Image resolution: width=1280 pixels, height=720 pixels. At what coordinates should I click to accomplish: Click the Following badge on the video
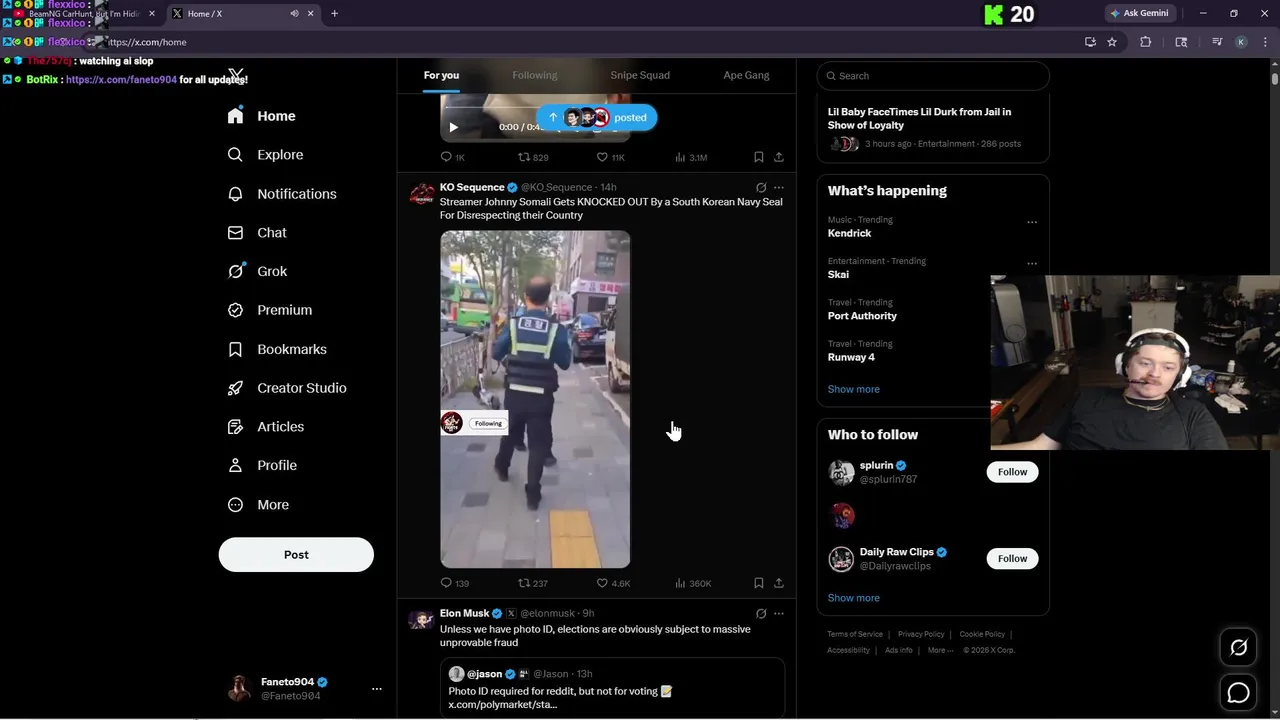[488, 423]
